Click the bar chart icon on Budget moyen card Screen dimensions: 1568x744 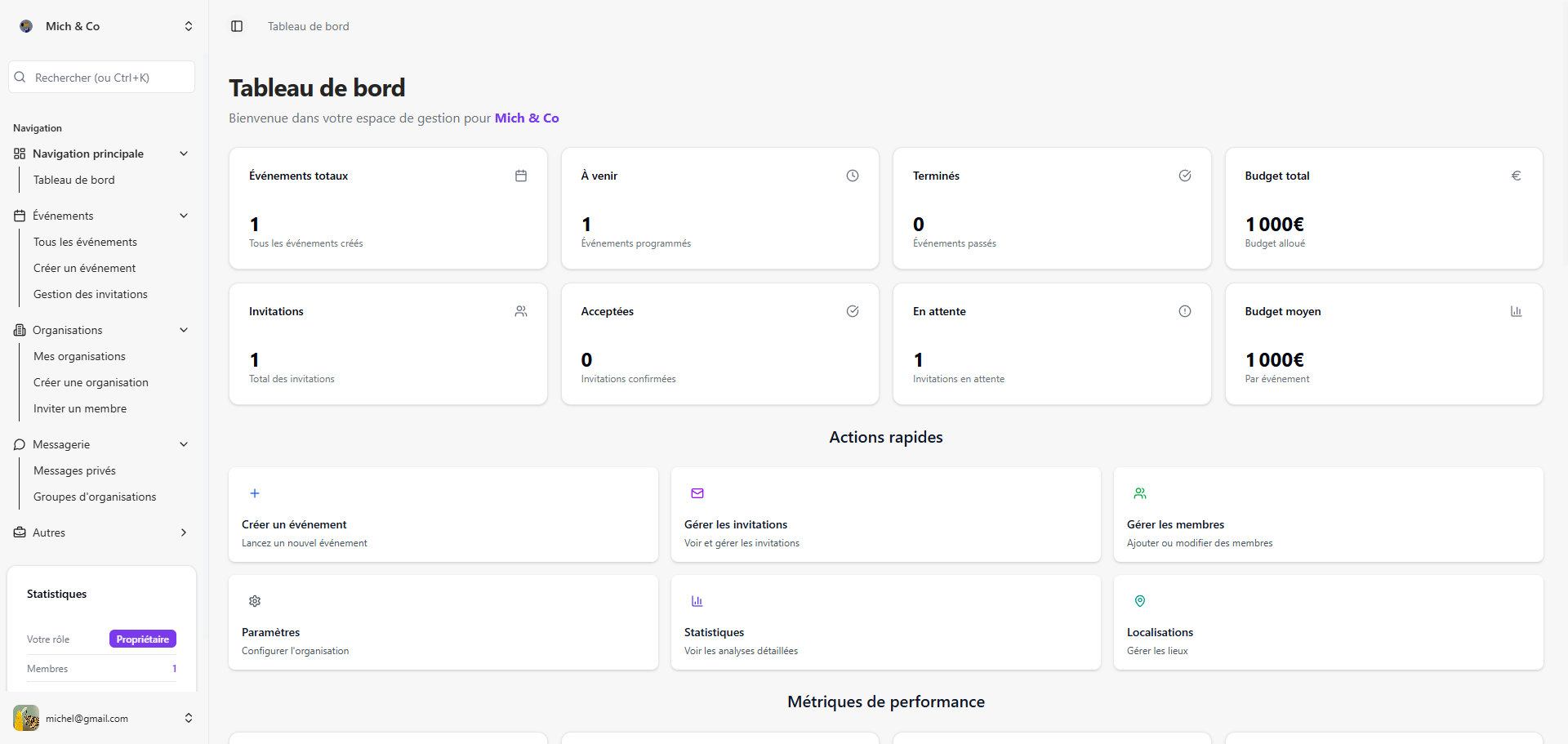[x=1517, y=311]
